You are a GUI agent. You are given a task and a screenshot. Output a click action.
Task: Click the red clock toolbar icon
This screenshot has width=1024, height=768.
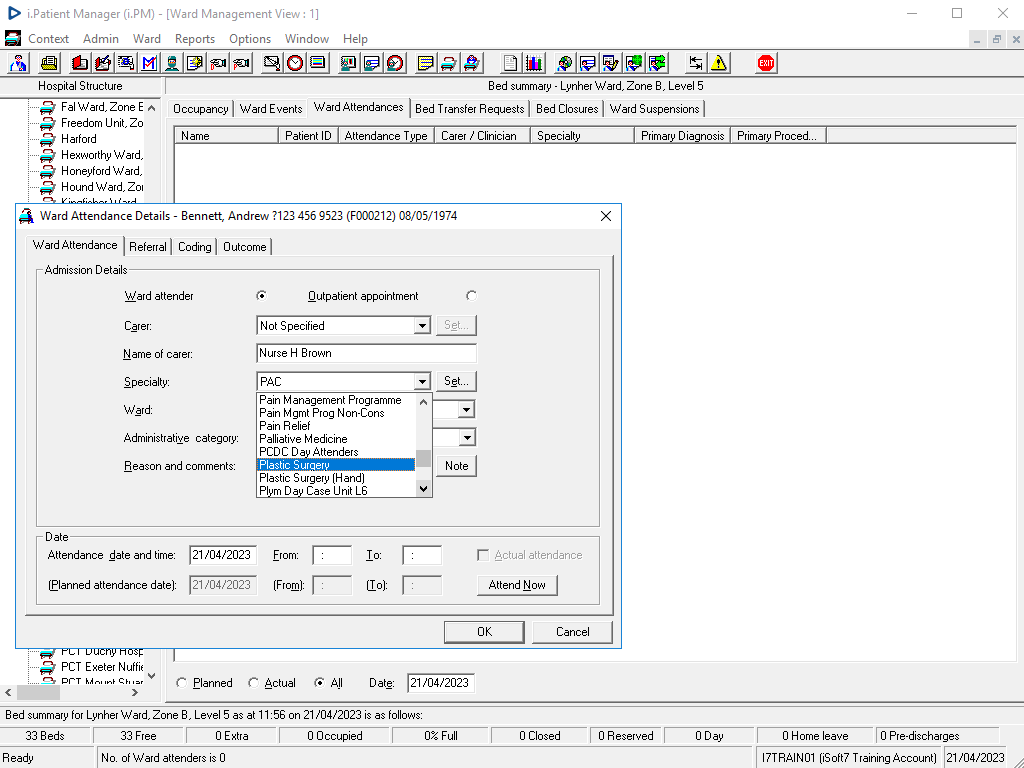pos(295,63)
